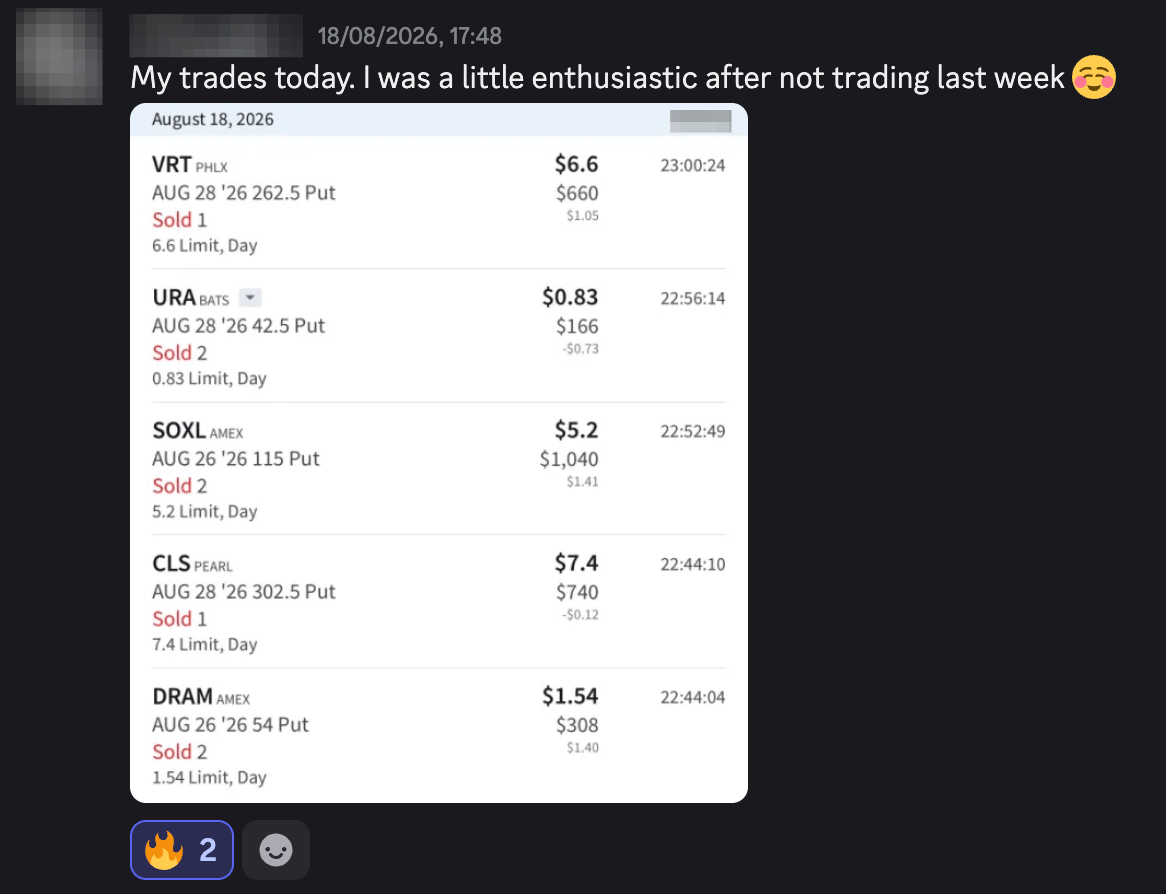Select the DRAM ticker symbol
This screenshot has width=1166, height=894.
click(183, 697)
